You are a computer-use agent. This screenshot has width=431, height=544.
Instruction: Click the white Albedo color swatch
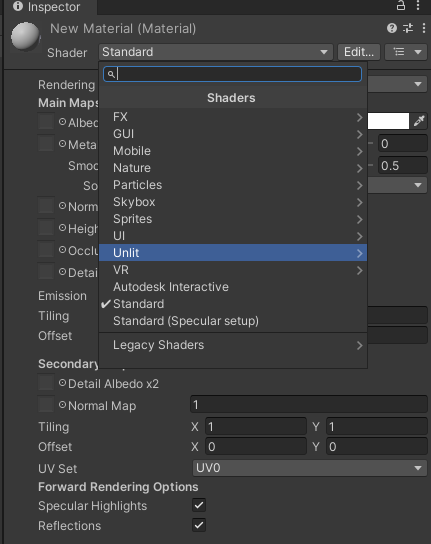coord(388,121)
